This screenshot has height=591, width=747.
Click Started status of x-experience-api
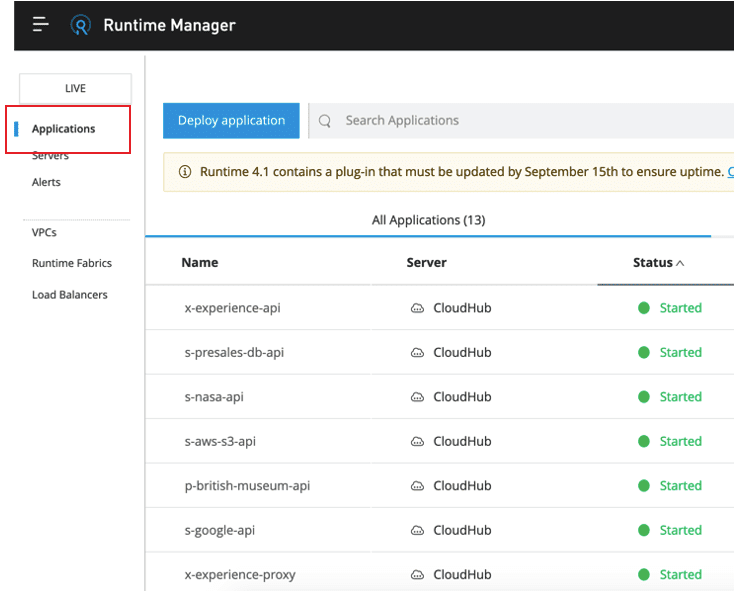(x=680, y=308)
